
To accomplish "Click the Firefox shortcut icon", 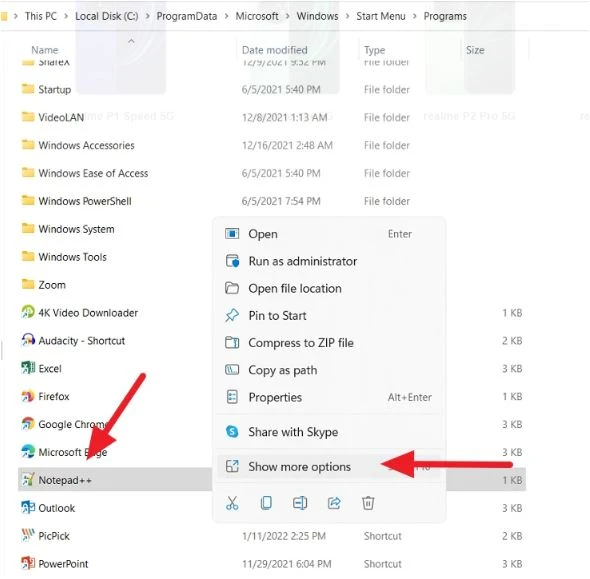I will [x=28, y=396].
